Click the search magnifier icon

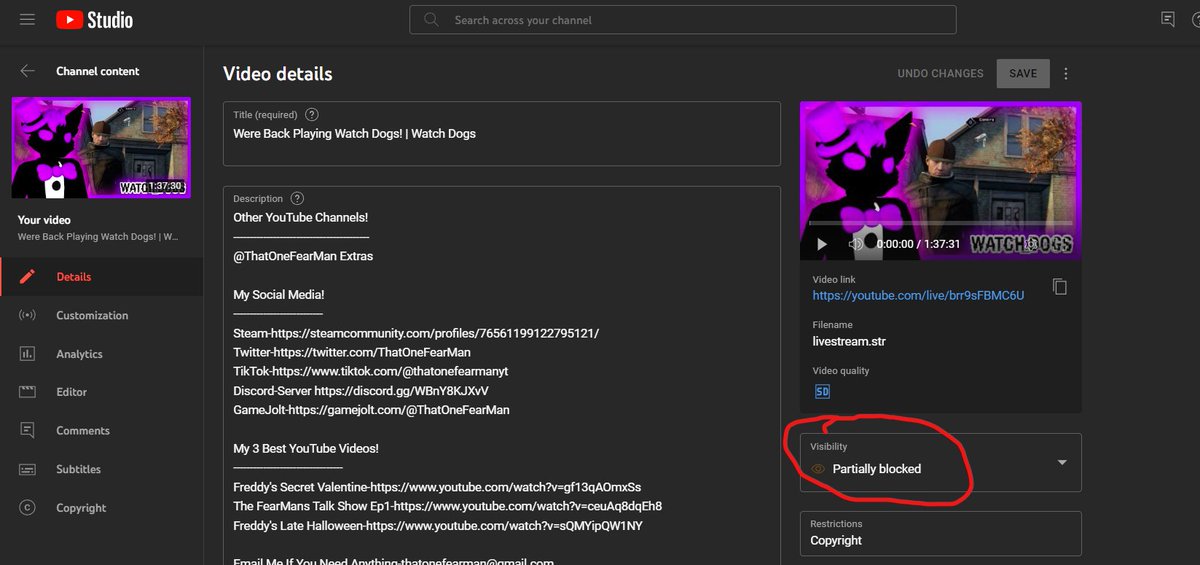click(x=431, y=19)
